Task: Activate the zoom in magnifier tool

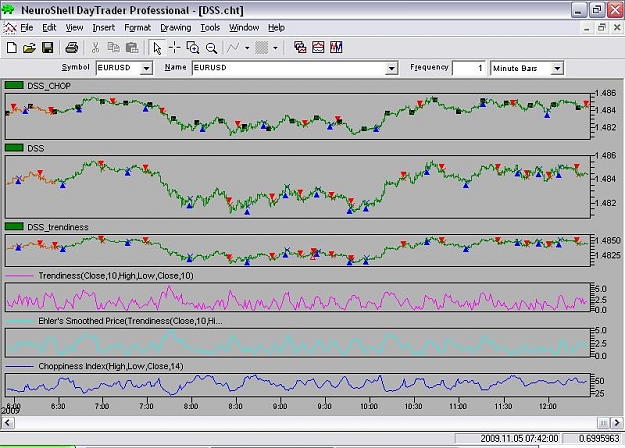Action: [193, 48]
